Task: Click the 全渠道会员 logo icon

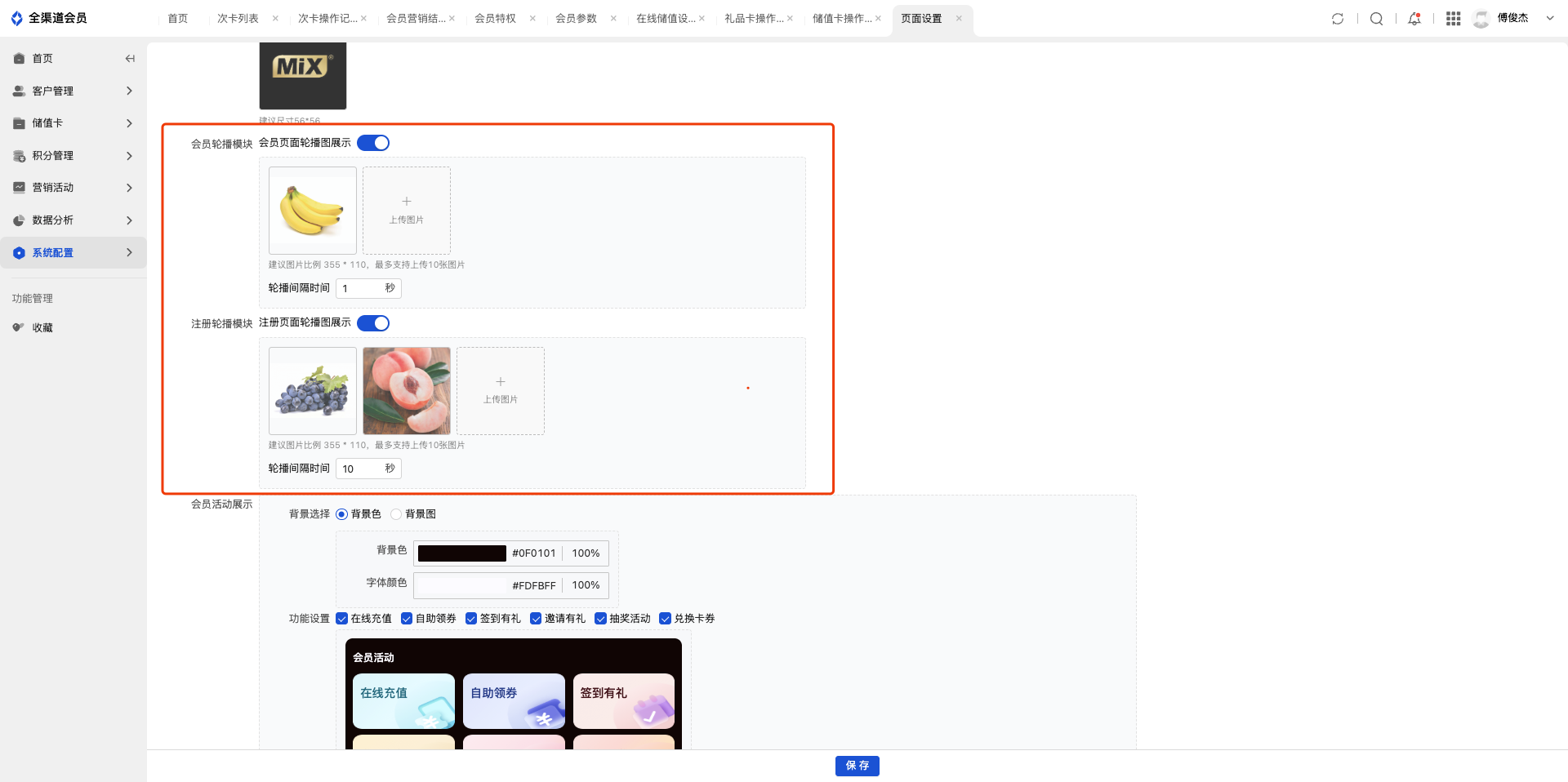Action: pyautogui.click(x=16, y=18)
